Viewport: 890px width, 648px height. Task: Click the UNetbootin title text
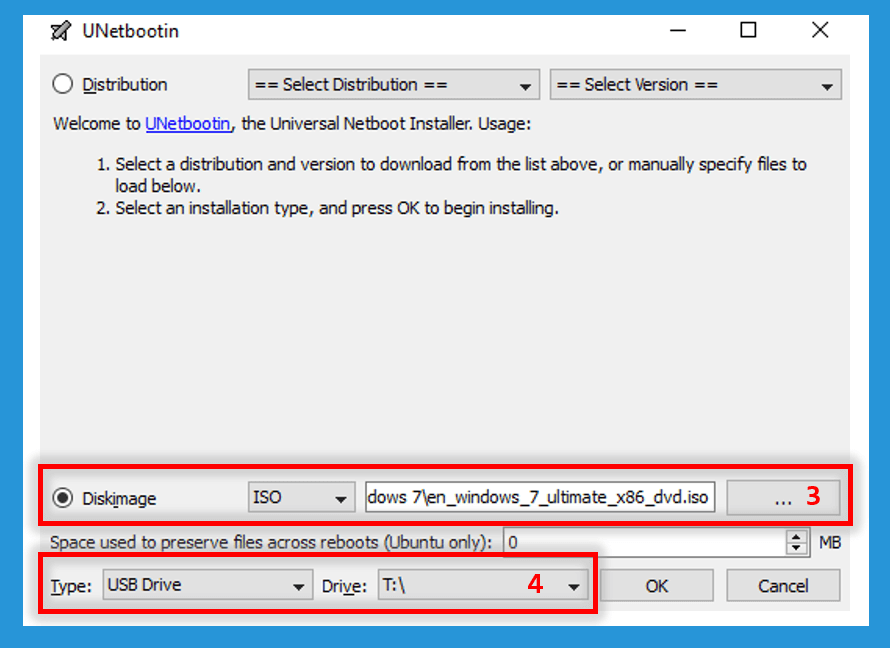coord(131,31)
